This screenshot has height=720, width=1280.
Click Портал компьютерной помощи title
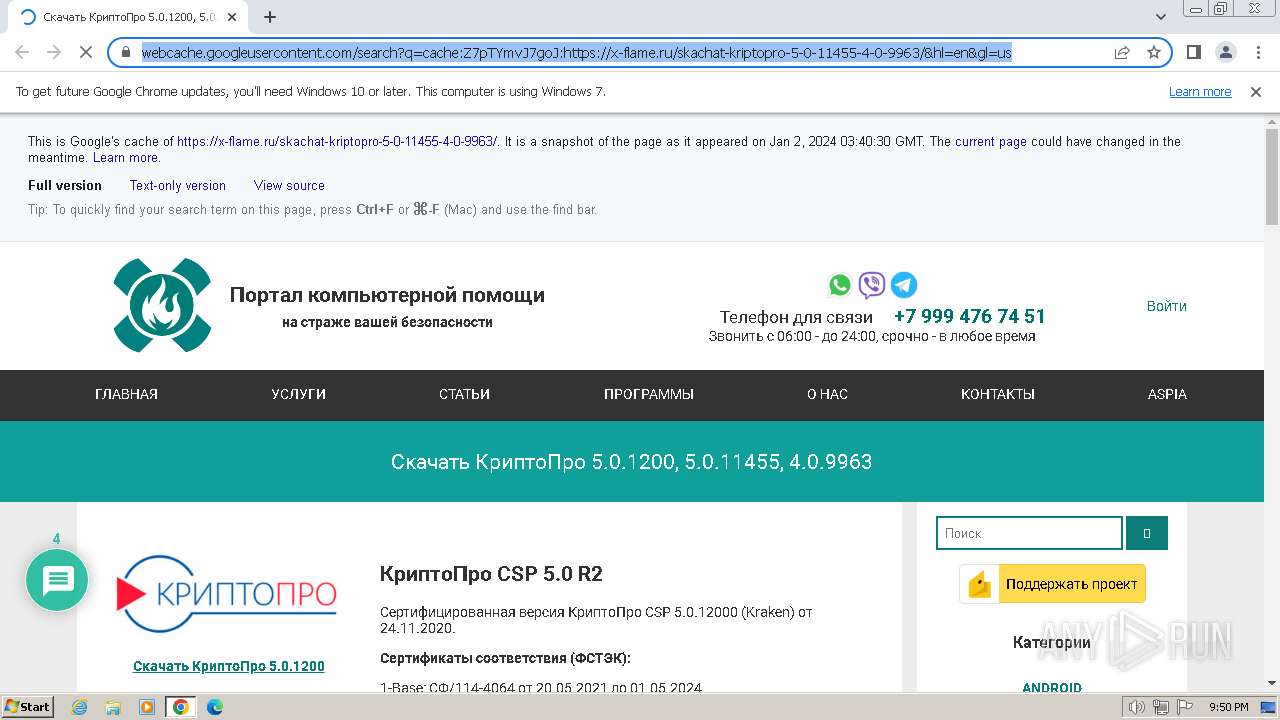[x=387, y=295]
